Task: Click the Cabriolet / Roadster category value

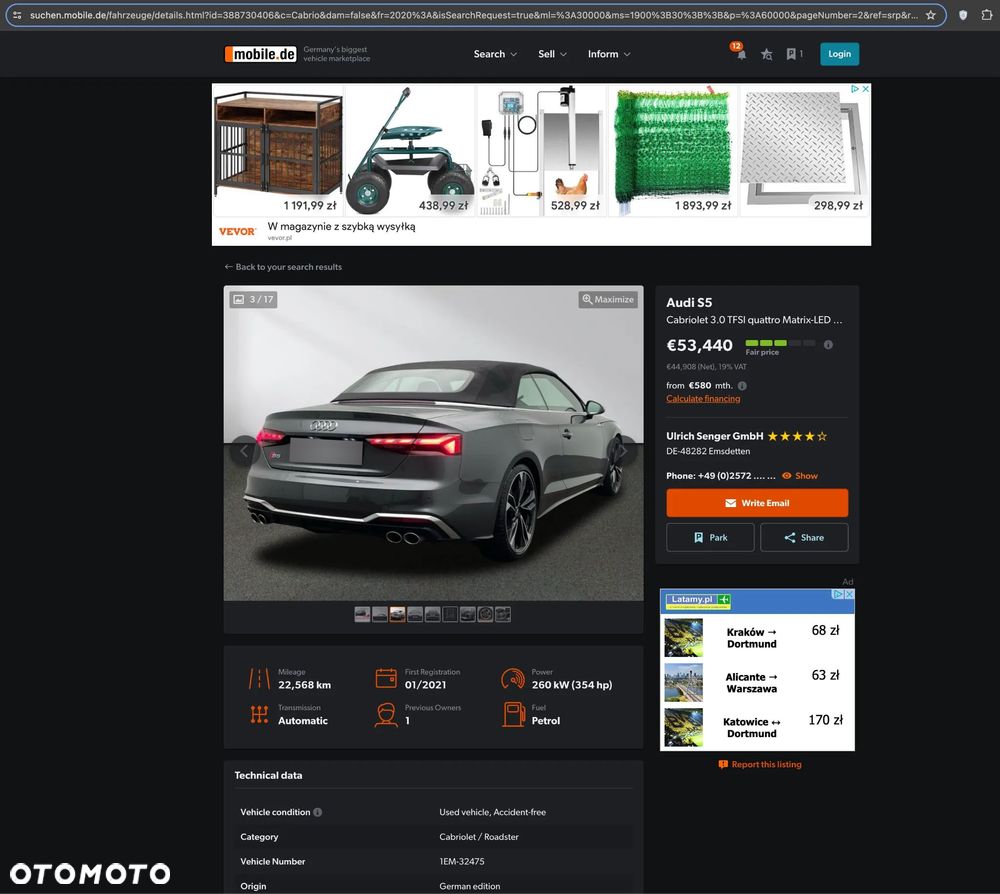Action: pos(479,837)
